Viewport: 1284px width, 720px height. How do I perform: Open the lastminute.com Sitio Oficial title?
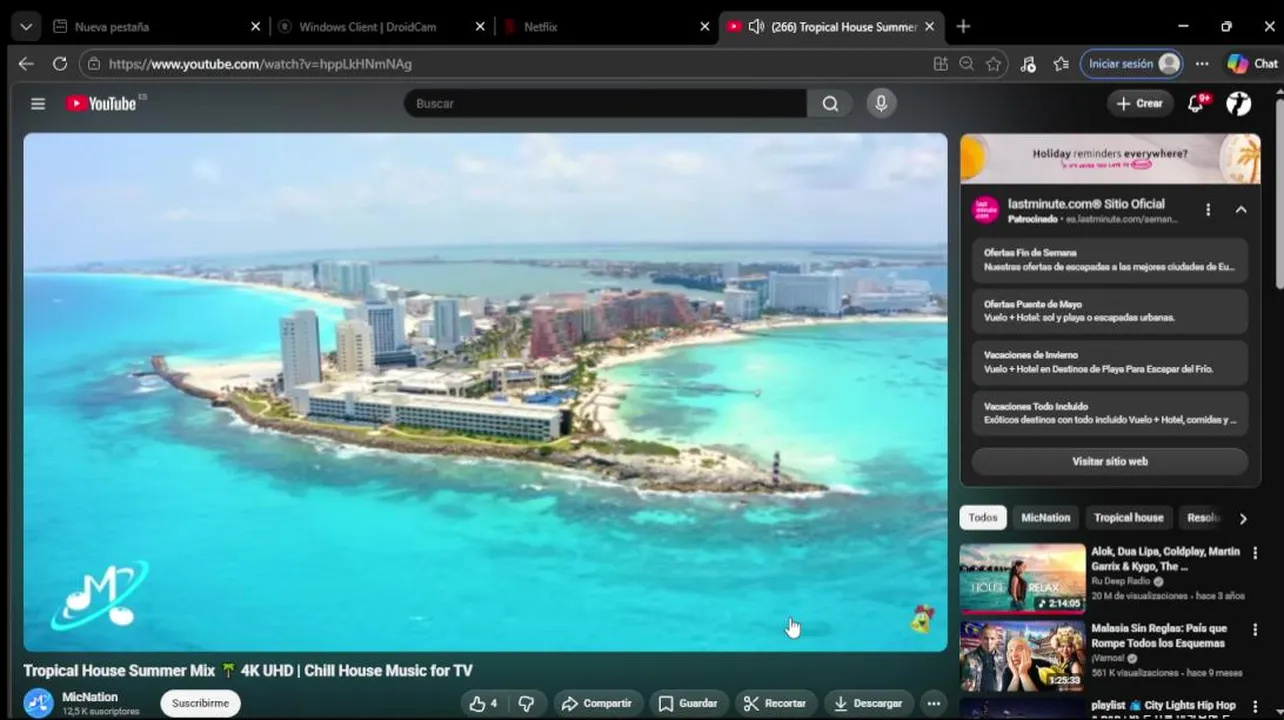1086,204
